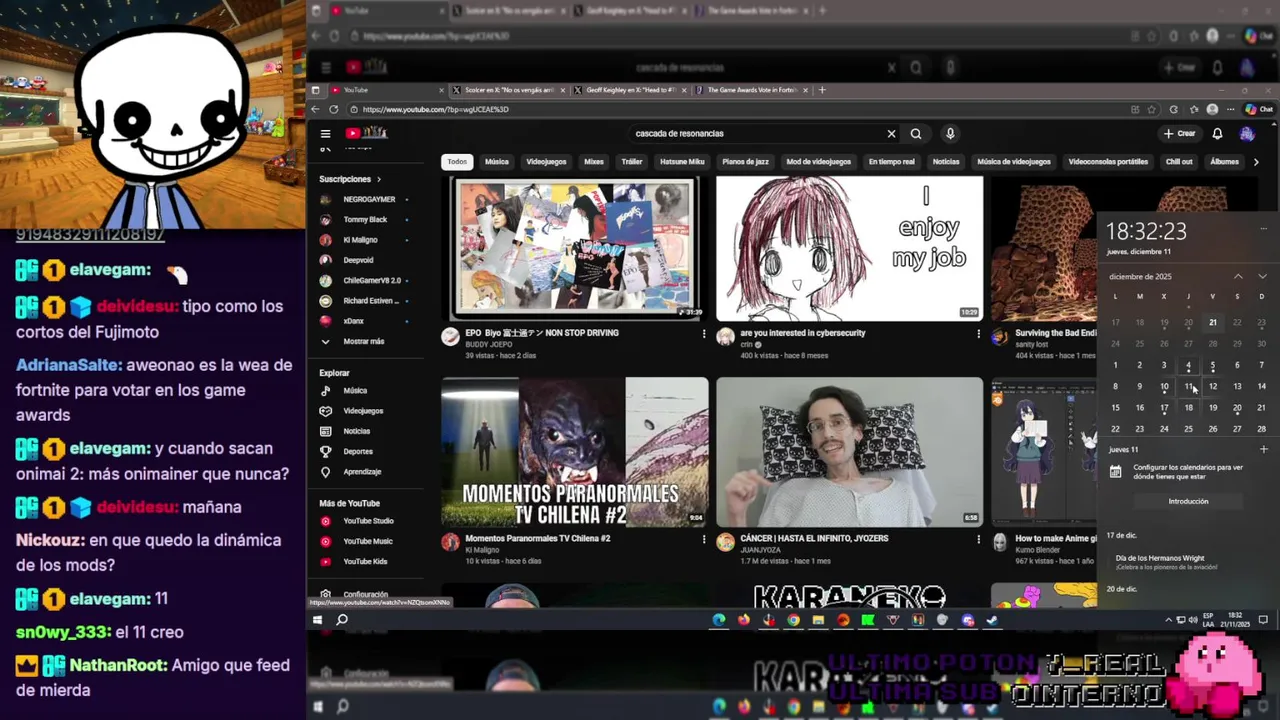Start voice search with the microphone icon
Viewport: 1280px width, 720px height.
[x=950, y=133]
